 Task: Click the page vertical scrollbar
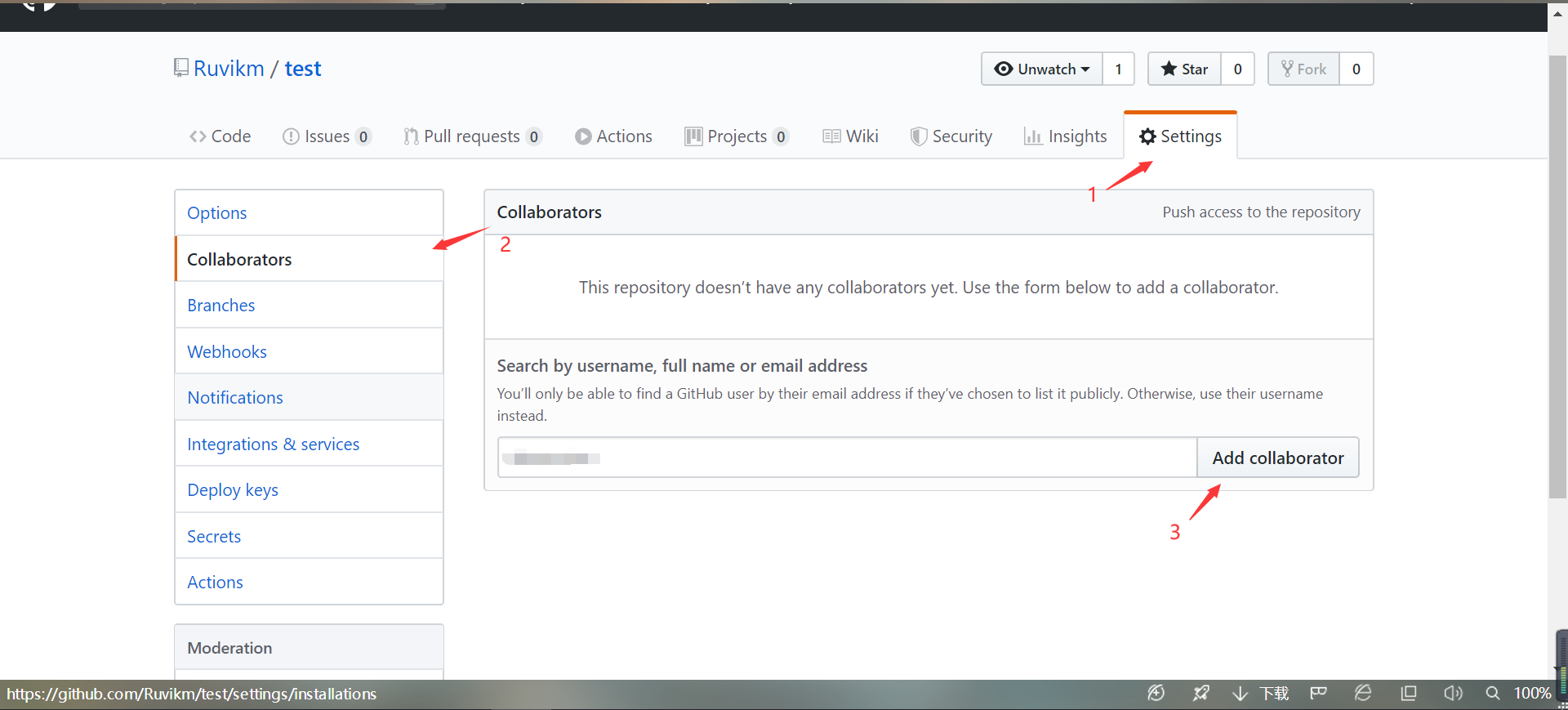tap(1557, 278)
